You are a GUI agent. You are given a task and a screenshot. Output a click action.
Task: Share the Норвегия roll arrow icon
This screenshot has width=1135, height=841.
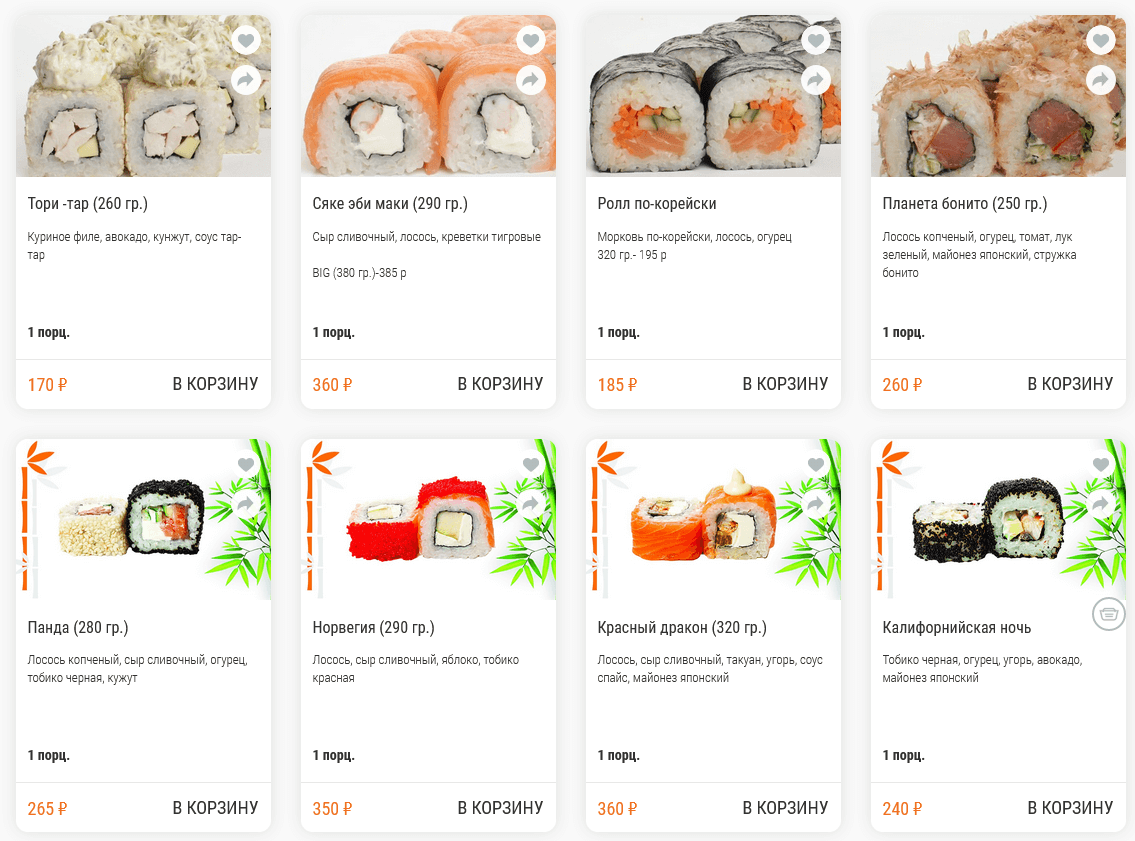pos(531,504)
